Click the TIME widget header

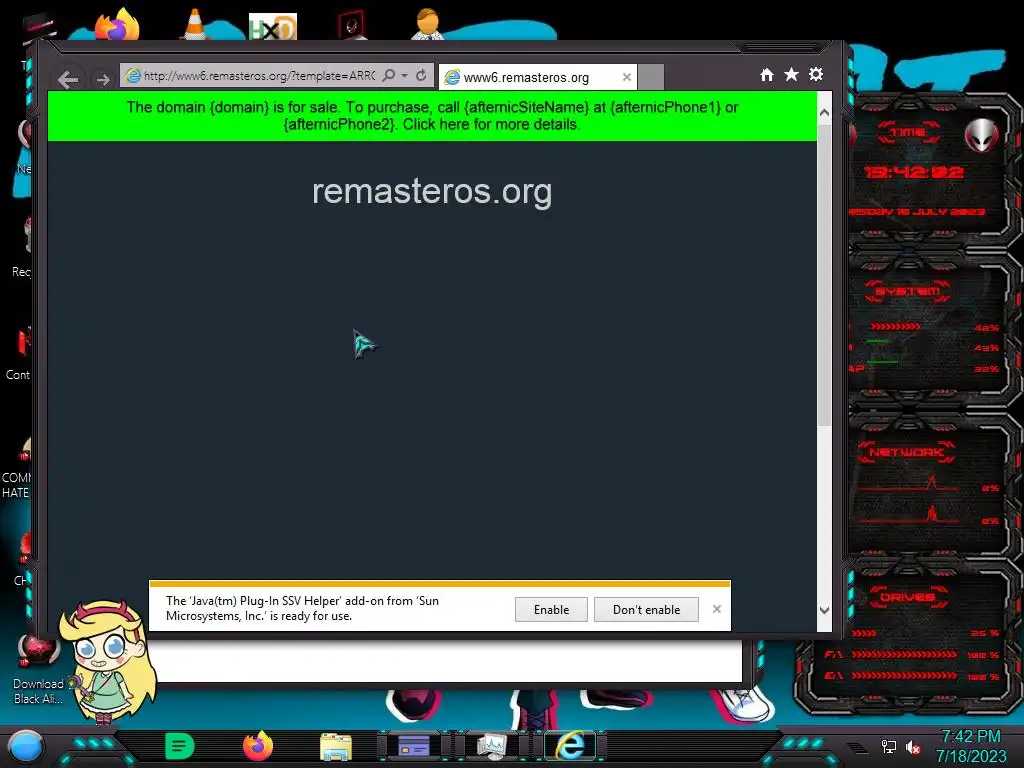point(908,132)
